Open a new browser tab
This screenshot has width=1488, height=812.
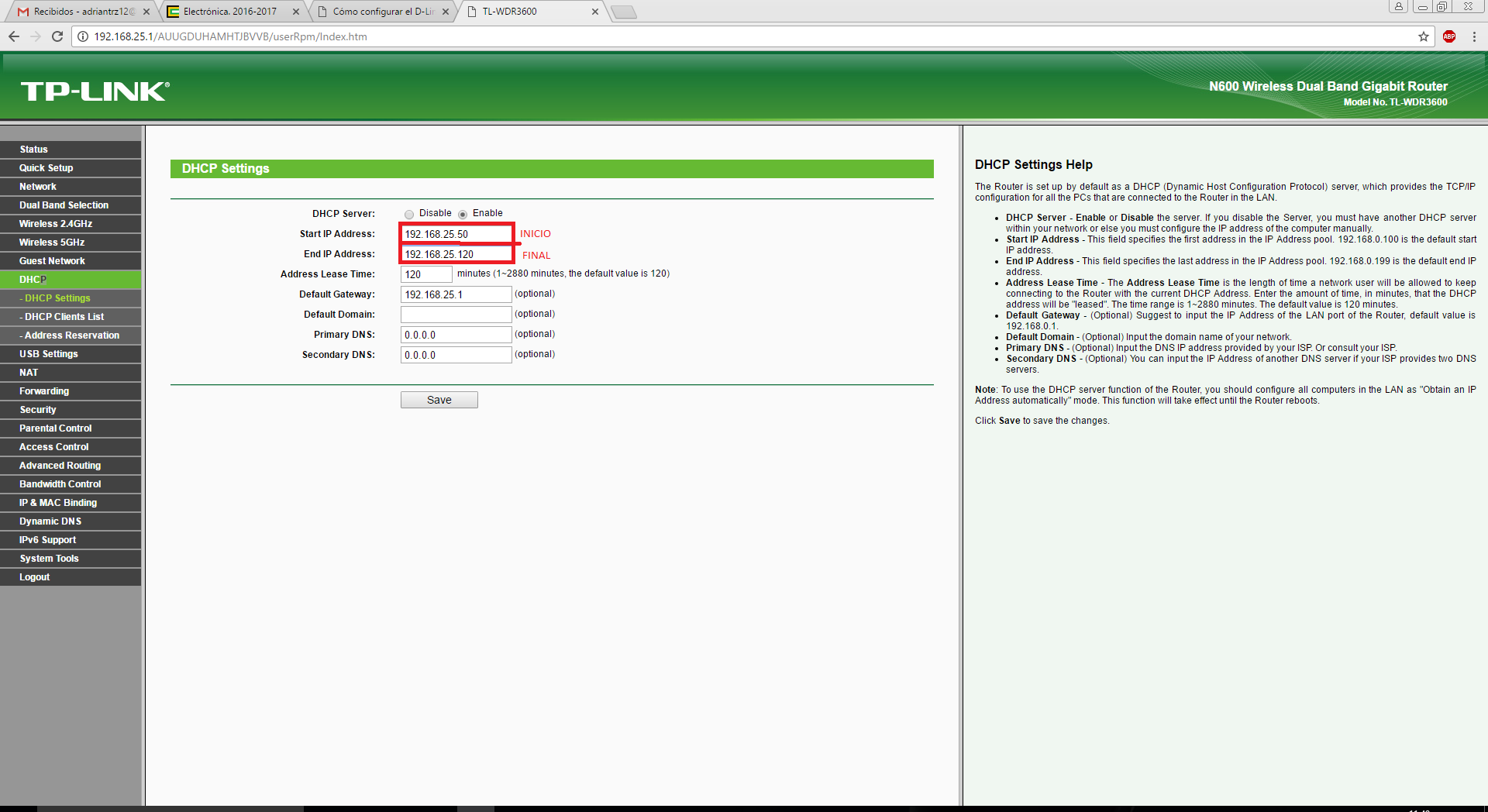[624, 12]
